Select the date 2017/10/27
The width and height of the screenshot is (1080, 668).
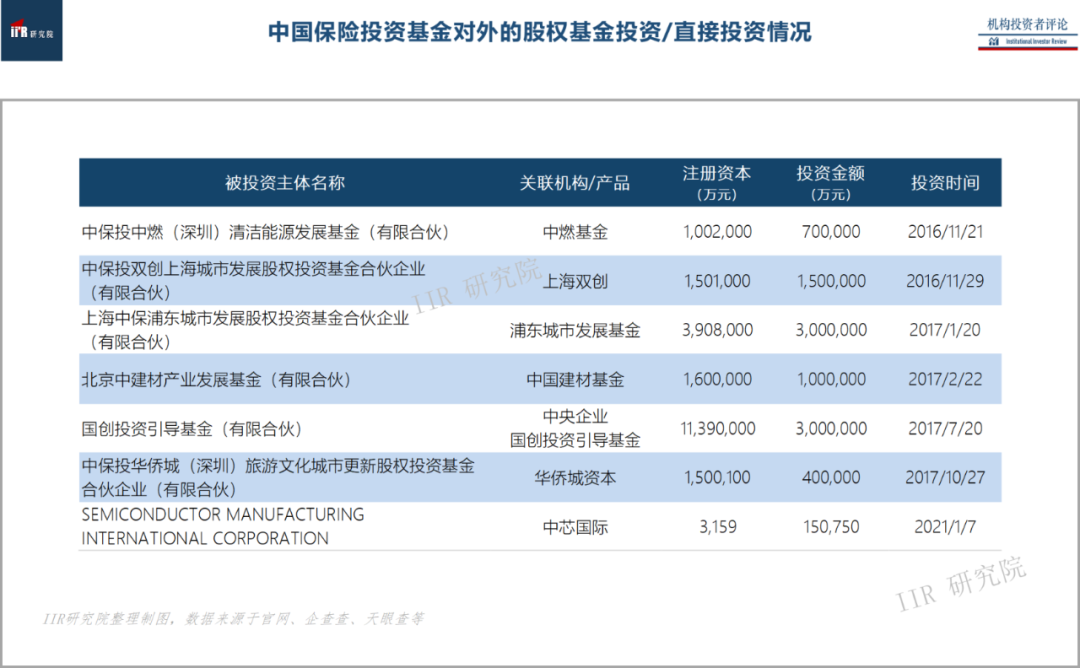(x=945, y=478)
